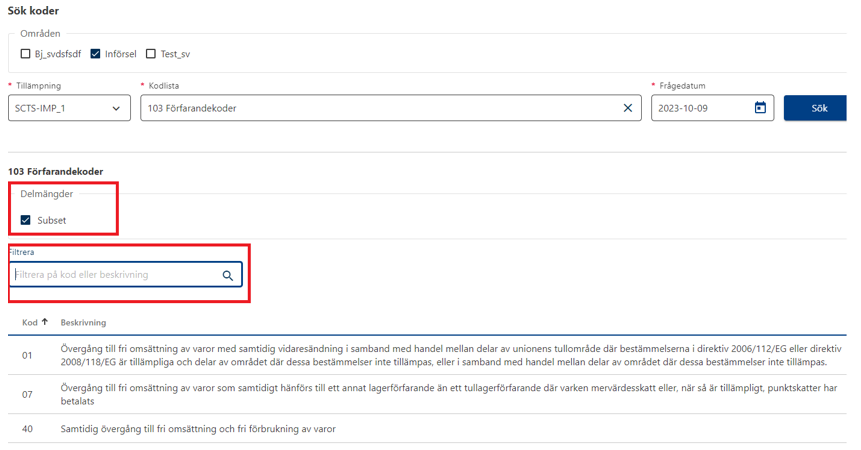
Task: Click the Kod column header text
Action: [29, 323]
